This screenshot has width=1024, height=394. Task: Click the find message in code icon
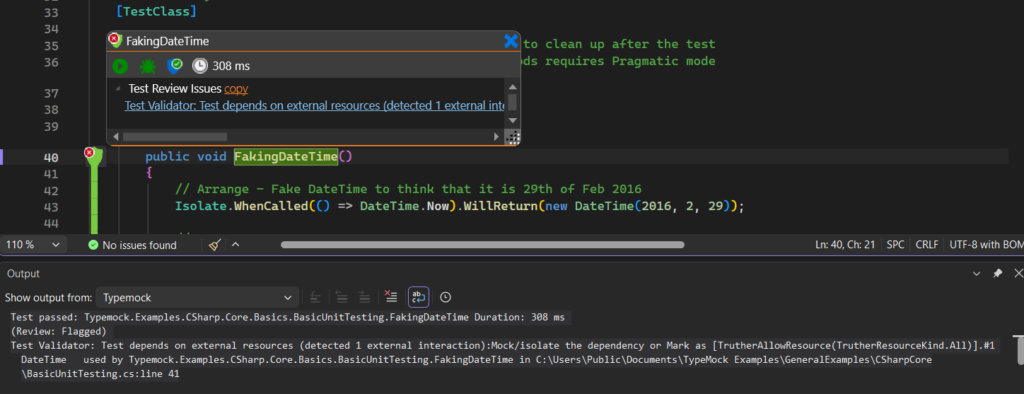coord(315,297)
